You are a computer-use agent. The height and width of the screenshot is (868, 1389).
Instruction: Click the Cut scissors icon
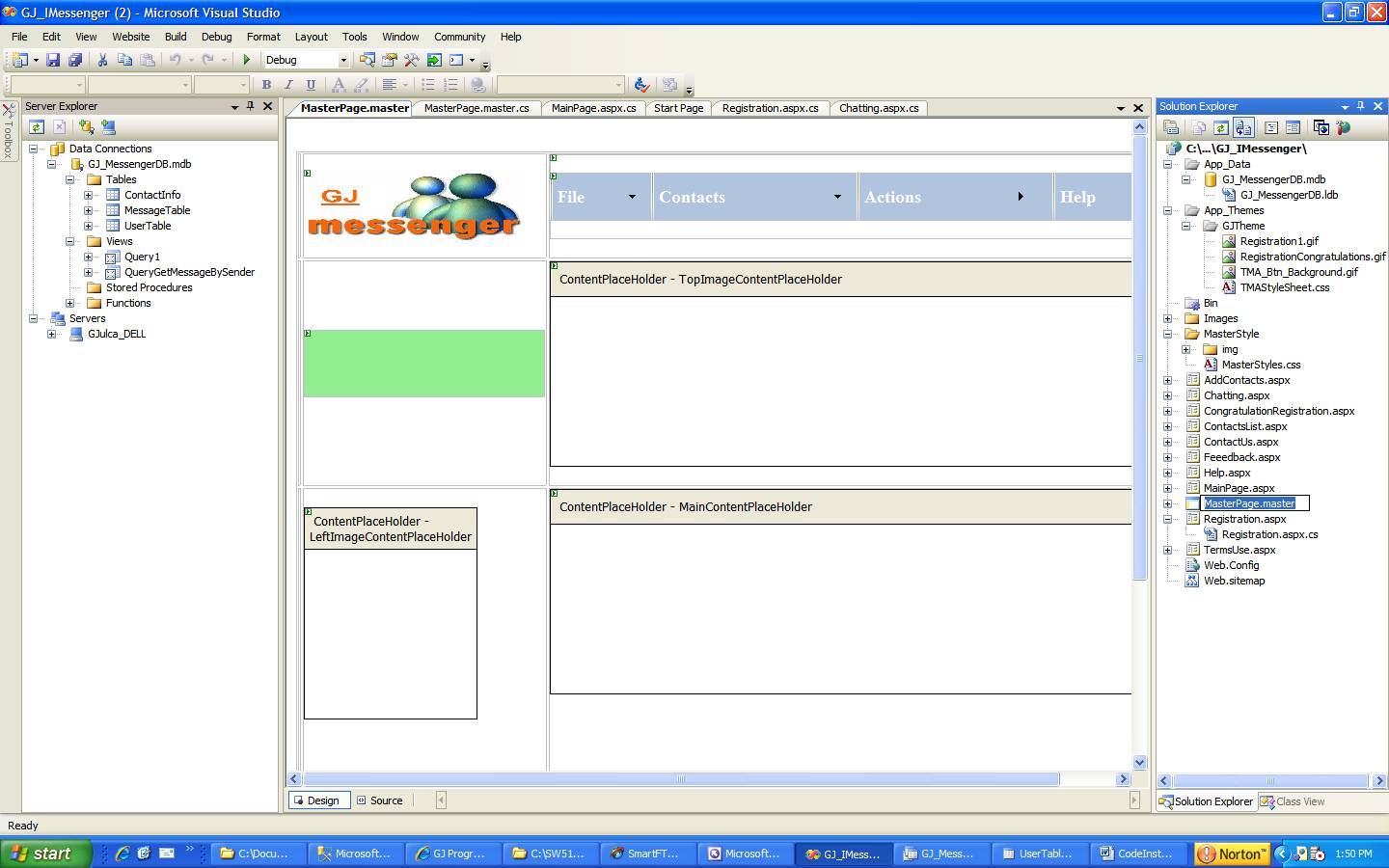[x=102, y=60]
